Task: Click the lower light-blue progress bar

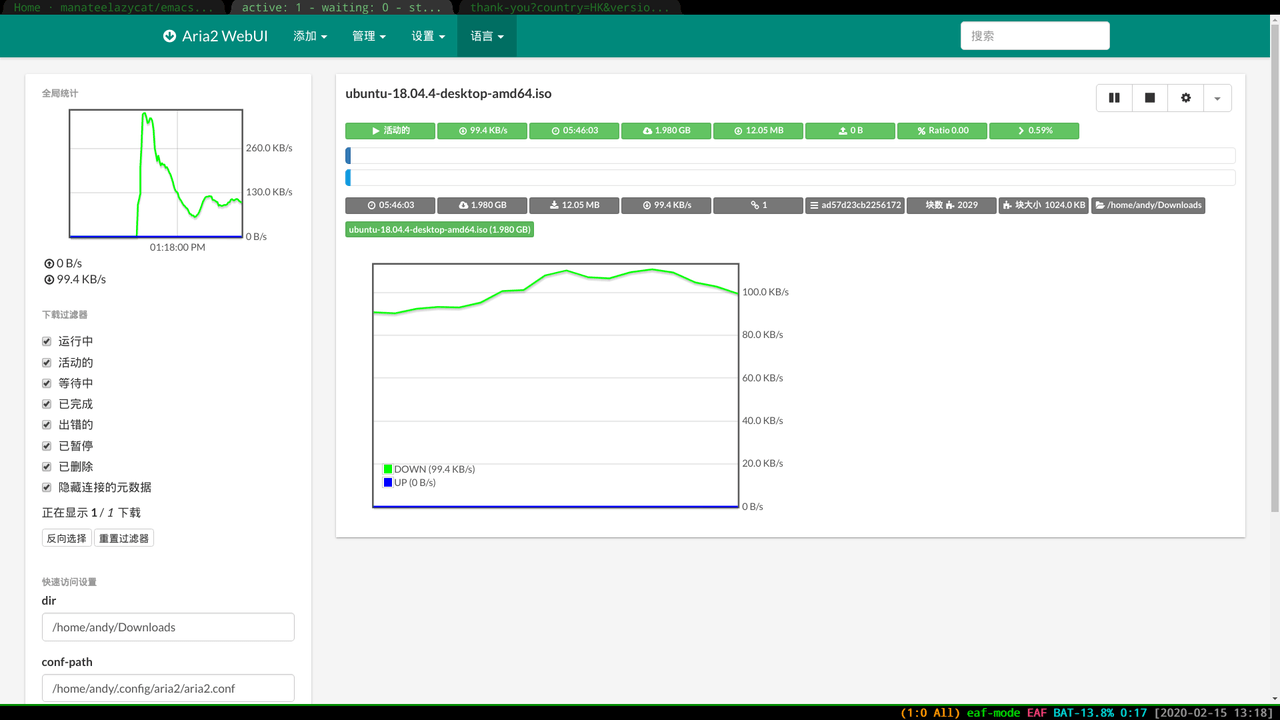Action: point(790,178)
